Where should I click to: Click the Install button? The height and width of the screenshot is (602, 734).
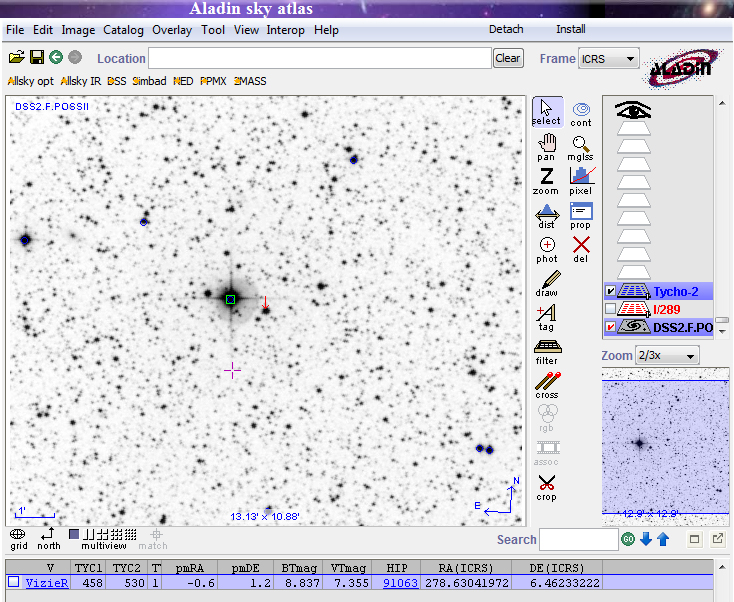(x=571, y=29)
